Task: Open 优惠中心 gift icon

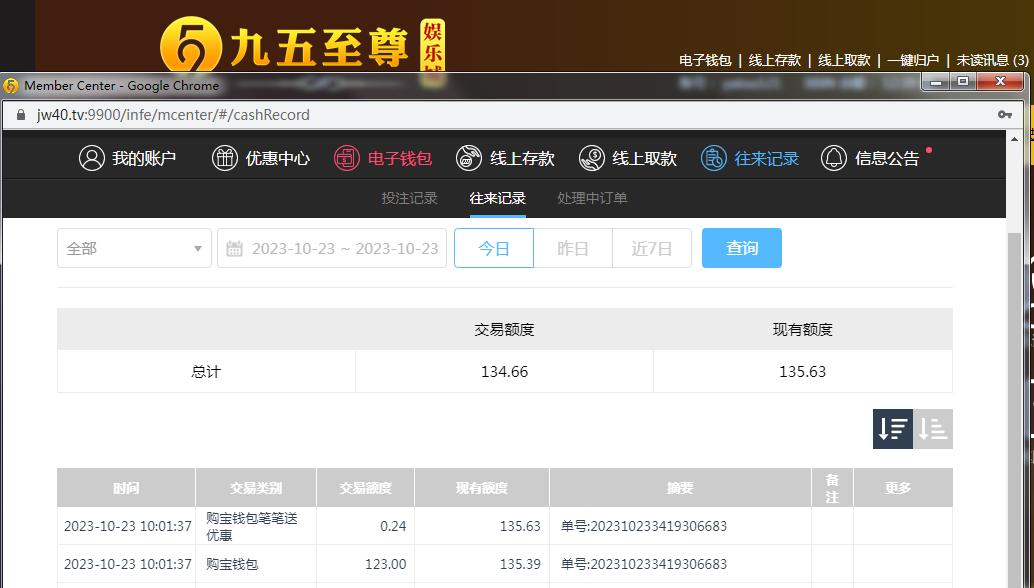Action: point(225,158)
